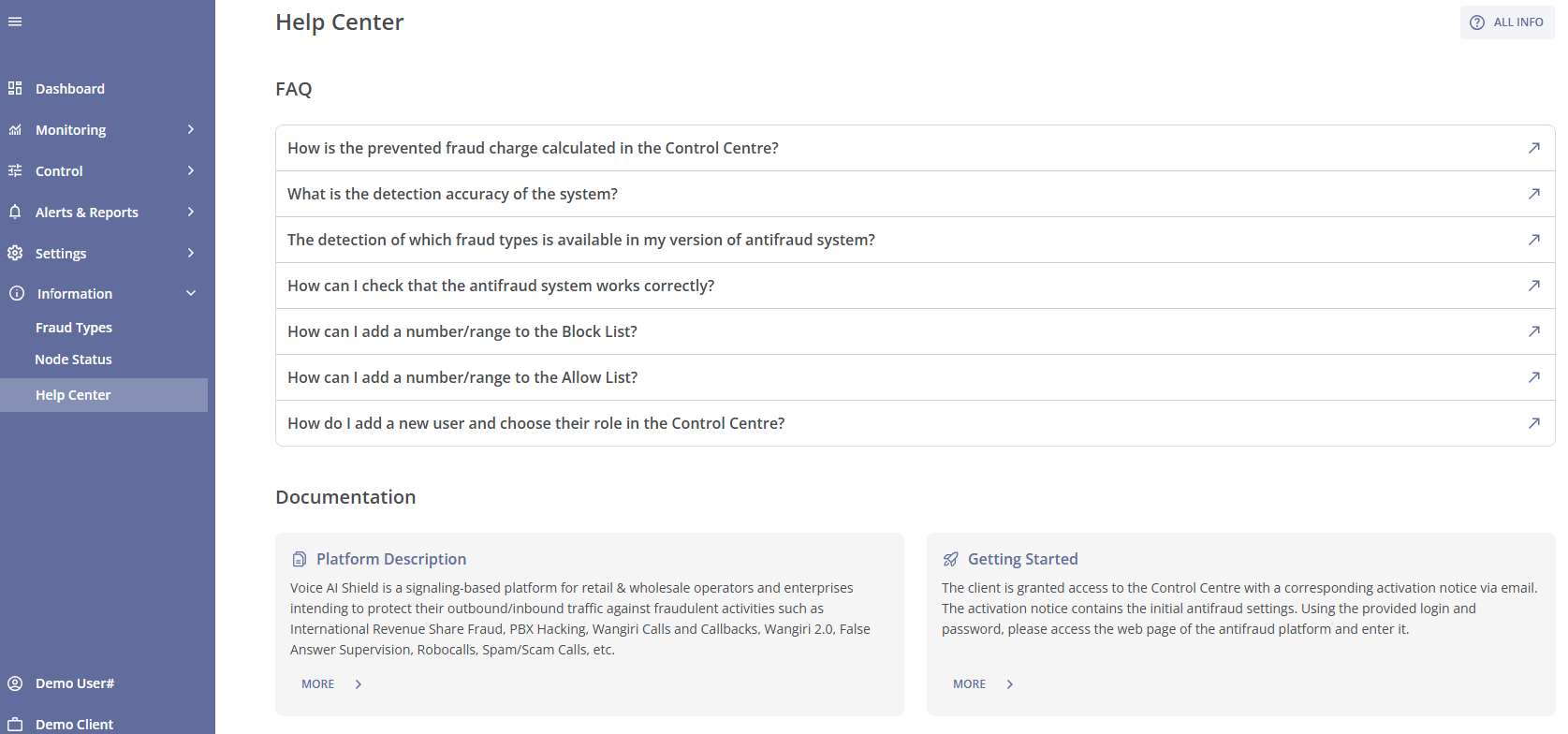Click the Demo User# profile icon

(15, 683)
